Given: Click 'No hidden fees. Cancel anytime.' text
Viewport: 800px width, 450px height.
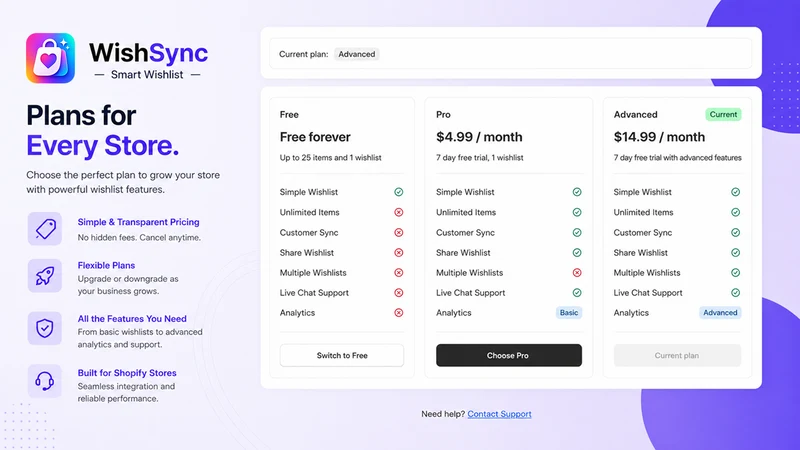Looking at the screenshot, I should pyautogui.click(x=139, y=237).
